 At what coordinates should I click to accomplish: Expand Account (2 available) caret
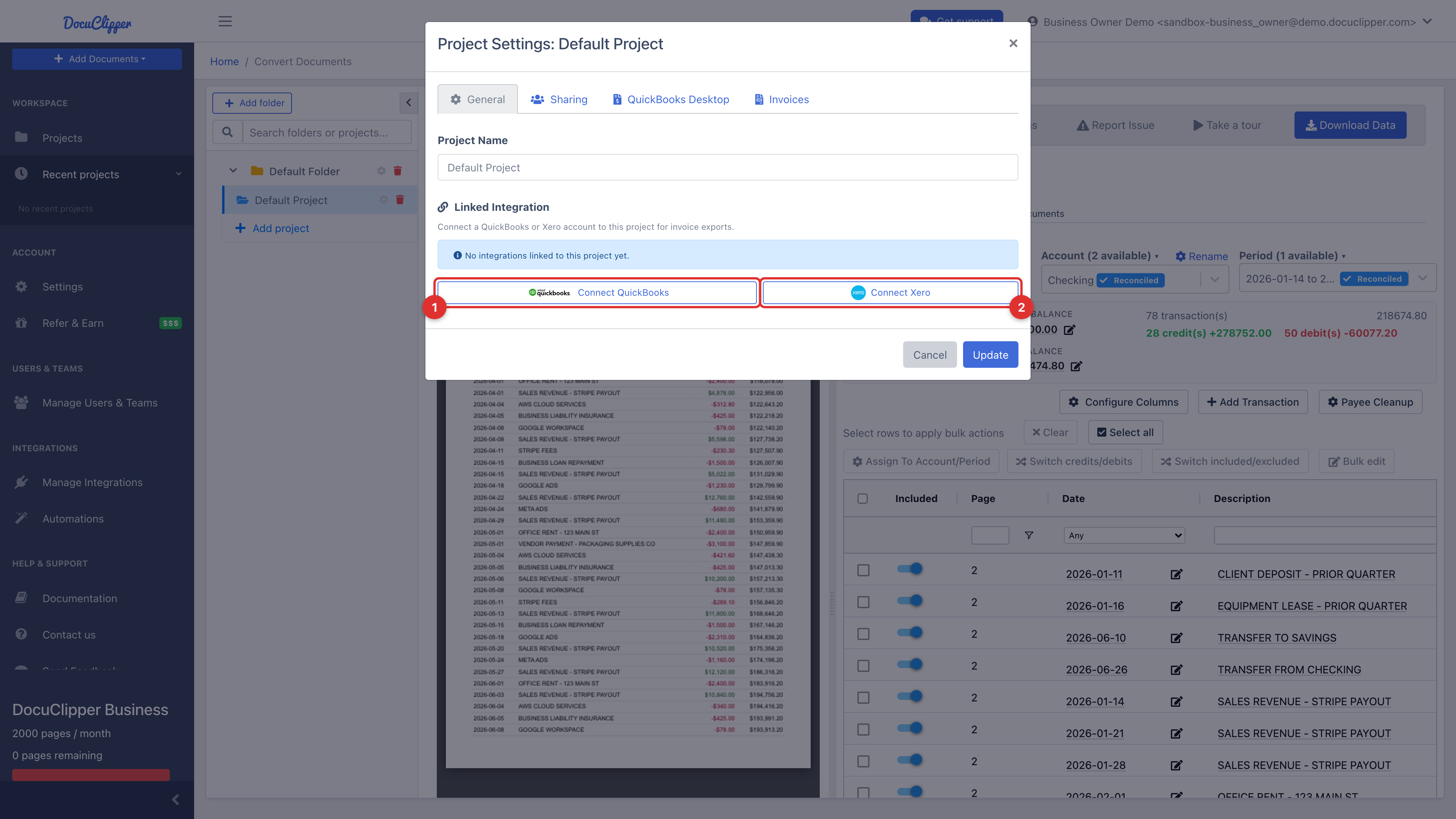pos(1156,257)
